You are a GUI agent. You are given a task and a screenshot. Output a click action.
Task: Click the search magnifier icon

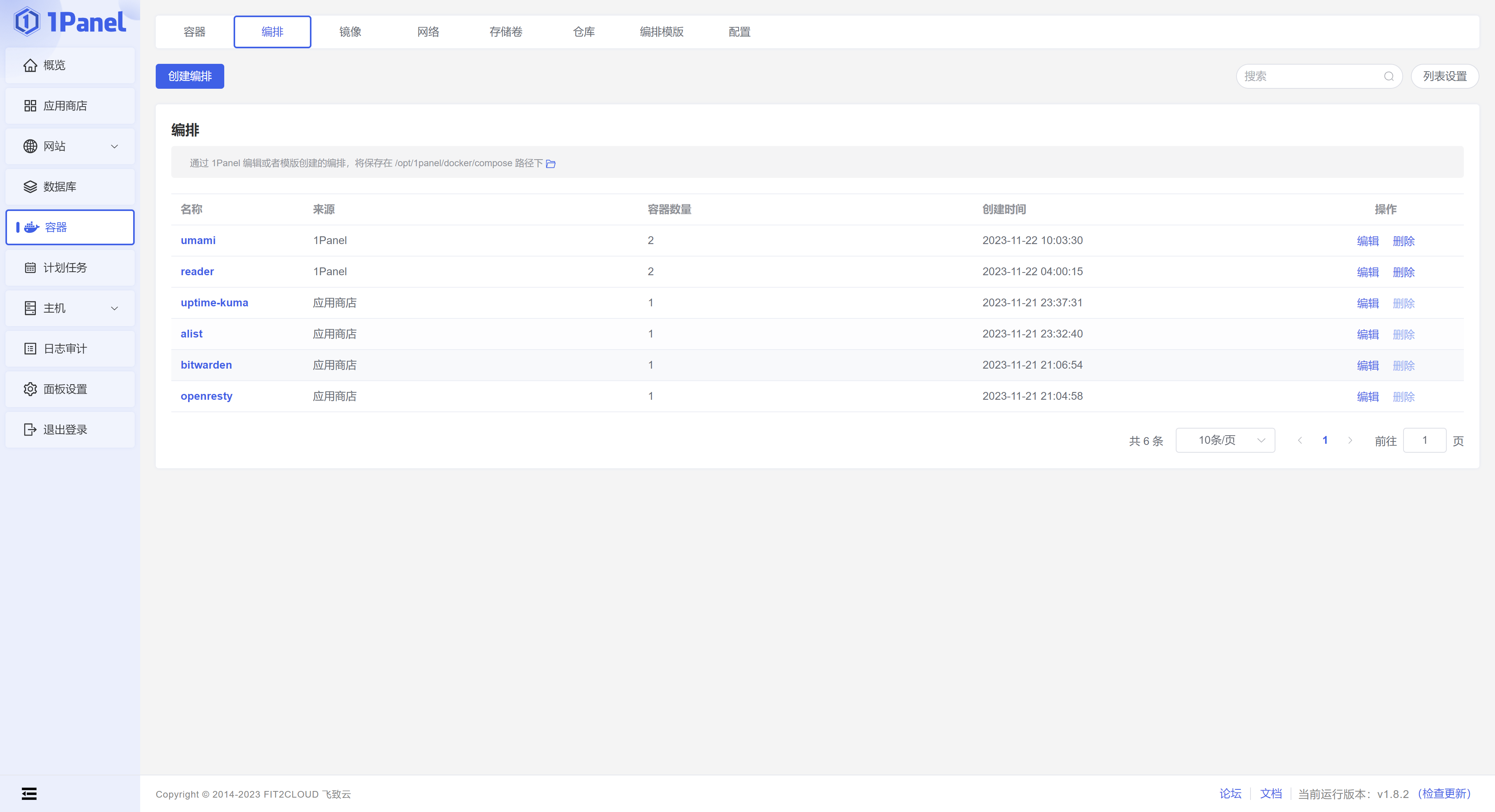pos(1389,77)
